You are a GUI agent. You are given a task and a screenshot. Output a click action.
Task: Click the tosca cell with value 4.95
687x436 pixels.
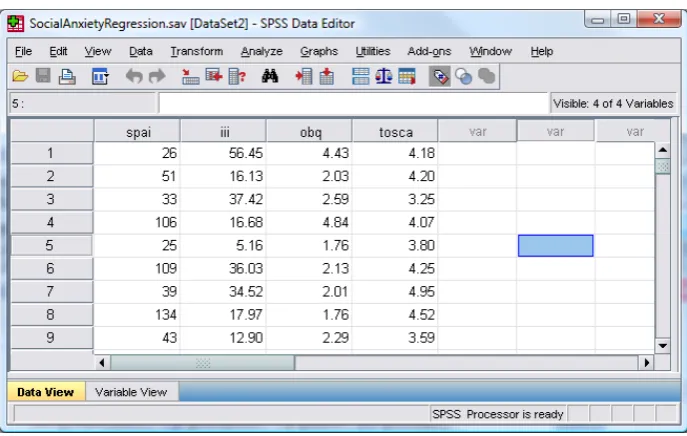click(395, 291)
